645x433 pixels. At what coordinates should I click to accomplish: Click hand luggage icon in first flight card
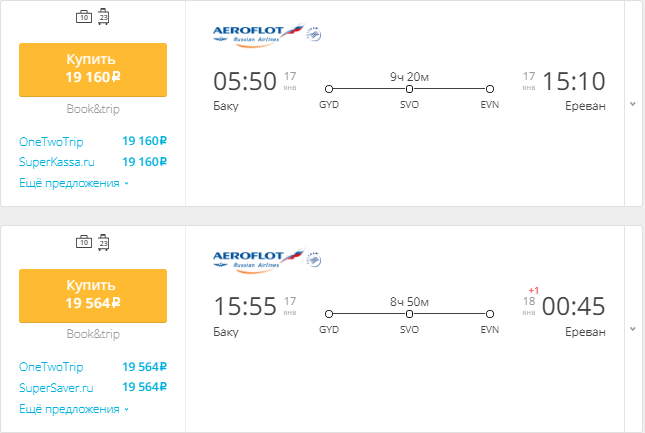(x=84, y=17)
